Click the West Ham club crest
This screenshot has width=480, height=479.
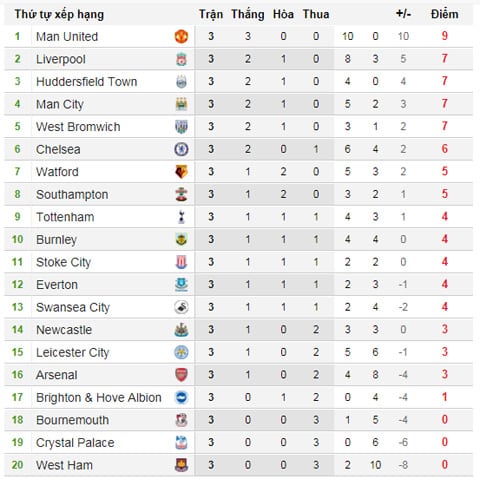pyautogui.click(x=181, y=465)
